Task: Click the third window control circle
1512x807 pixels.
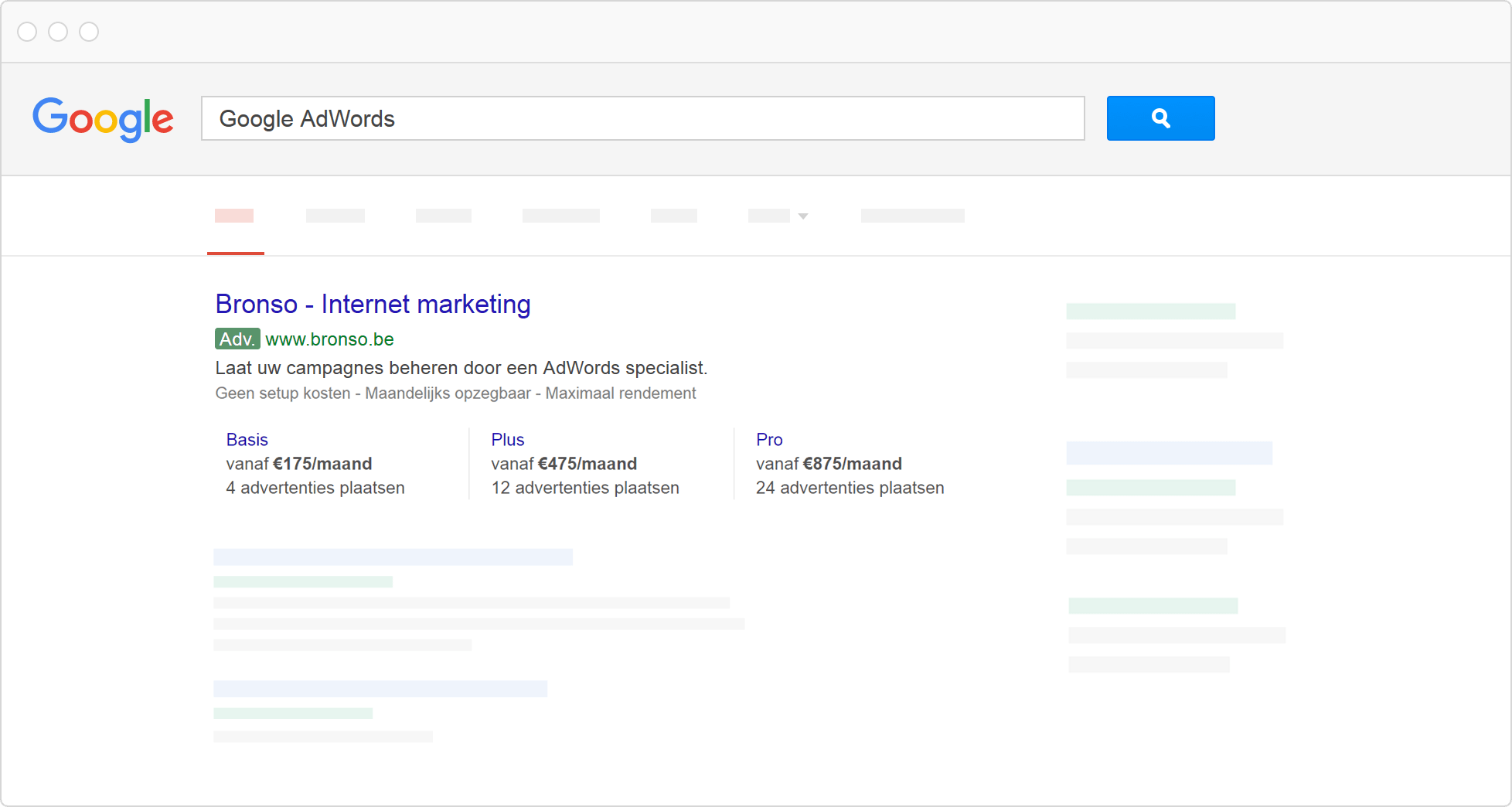Action: [89, 32]
